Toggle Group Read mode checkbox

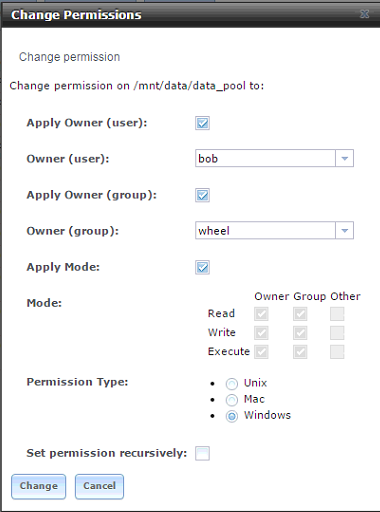(x=300, y=314)
